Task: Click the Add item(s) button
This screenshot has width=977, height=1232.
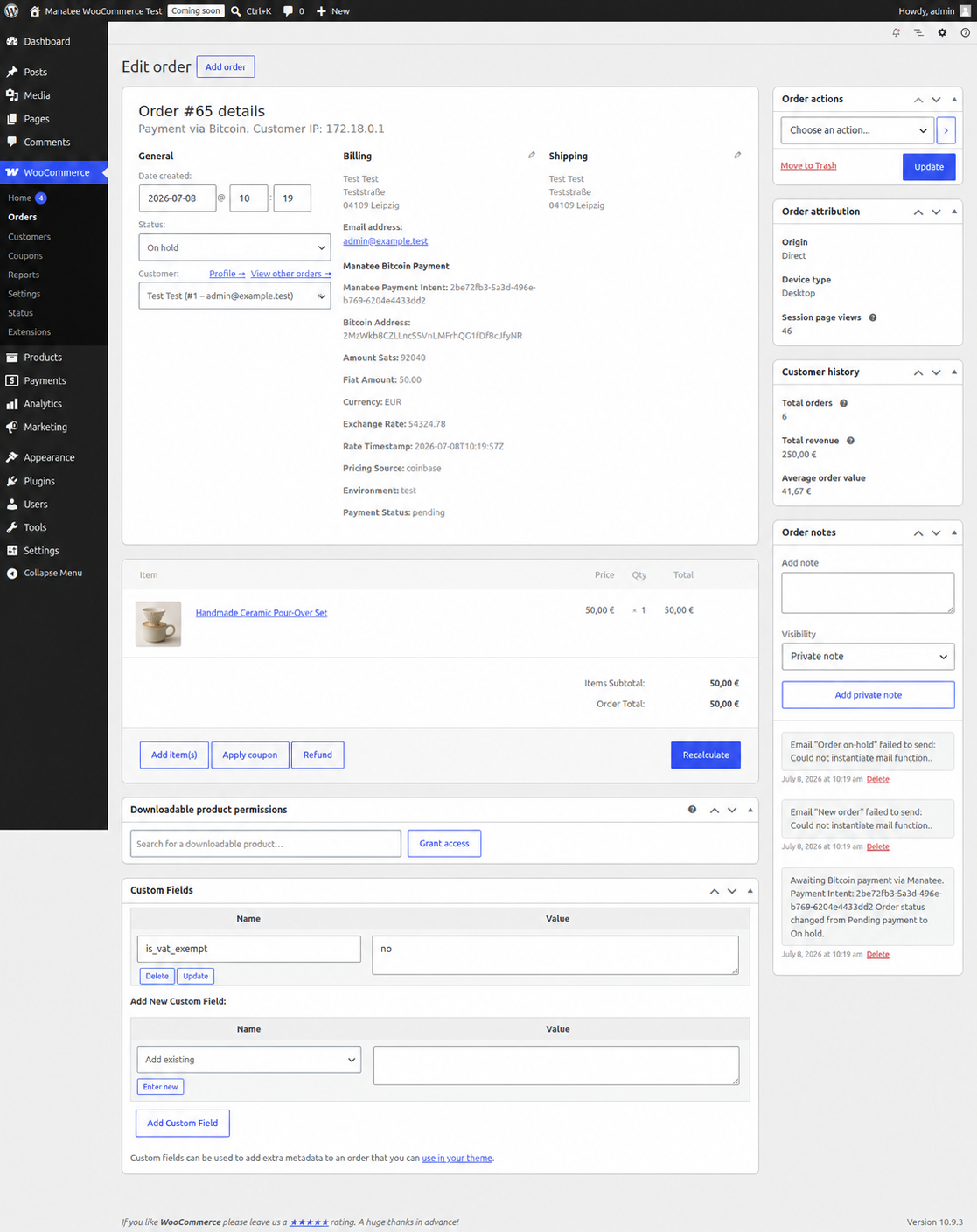Action: click(174, 755)
